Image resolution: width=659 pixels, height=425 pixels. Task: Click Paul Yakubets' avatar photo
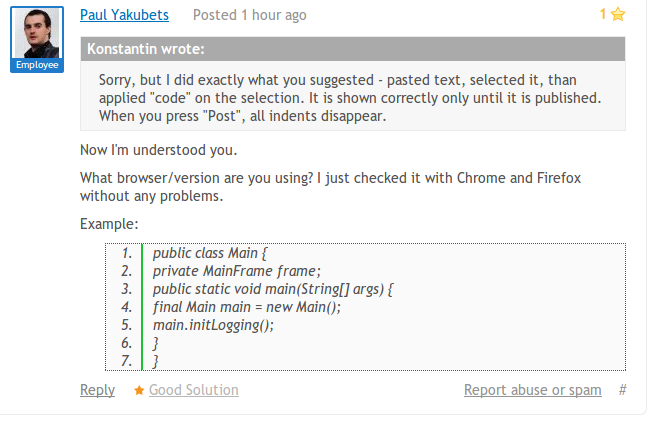coord(37,33)
